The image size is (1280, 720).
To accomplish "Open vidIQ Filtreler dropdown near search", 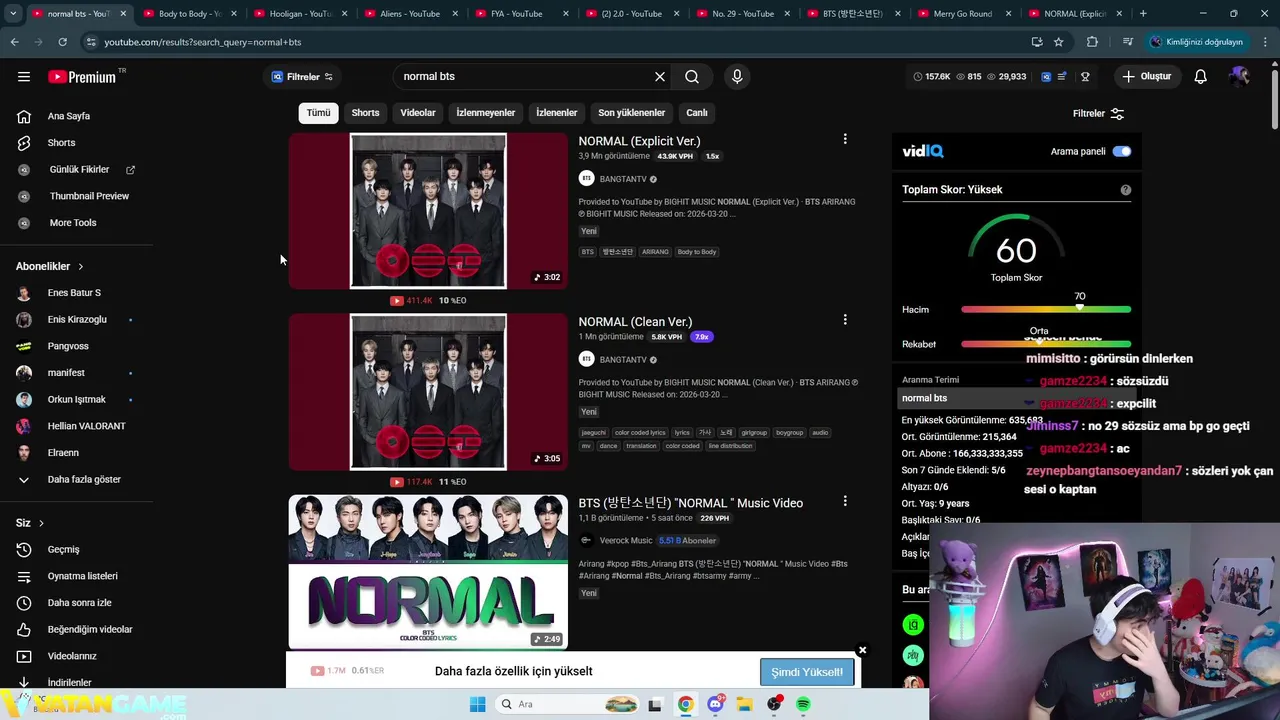I will [303, 77].
